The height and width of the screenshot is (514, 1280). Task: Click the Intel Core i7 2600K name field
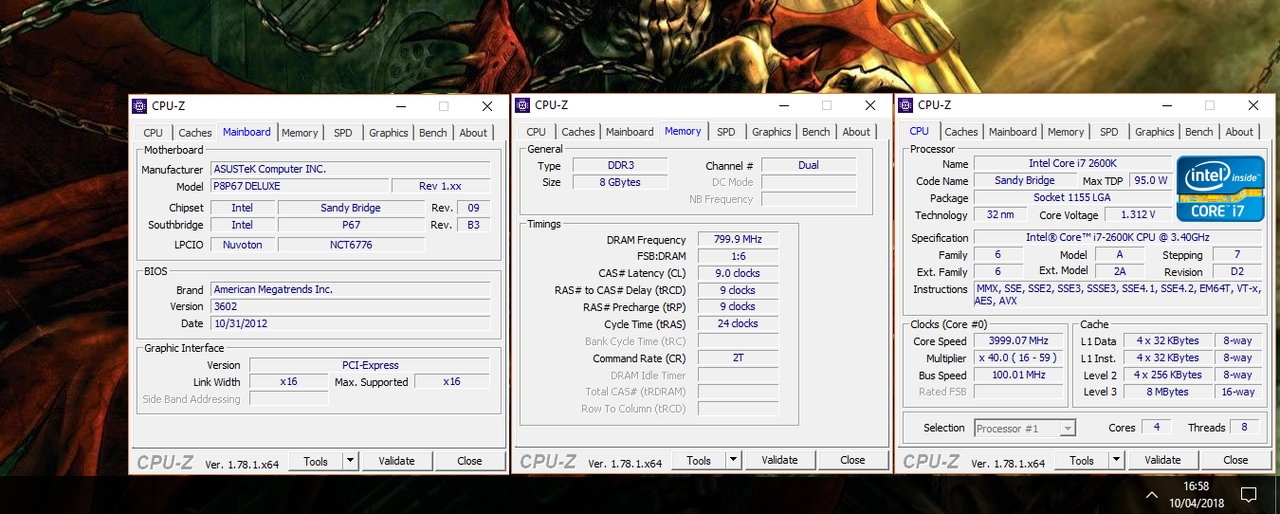pos(1072,163)
